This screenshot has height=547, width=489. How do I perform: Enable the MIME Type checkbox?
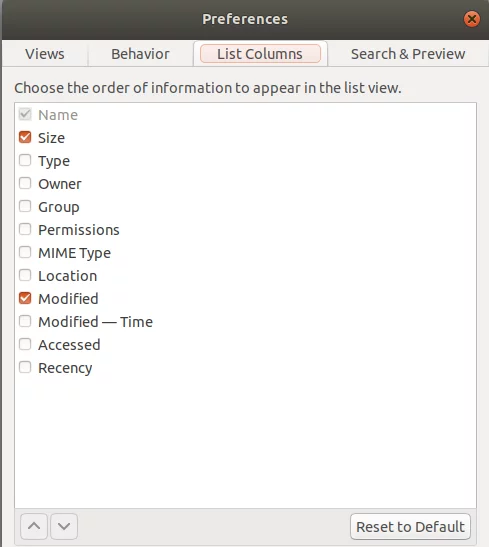[x=25, y=253]
